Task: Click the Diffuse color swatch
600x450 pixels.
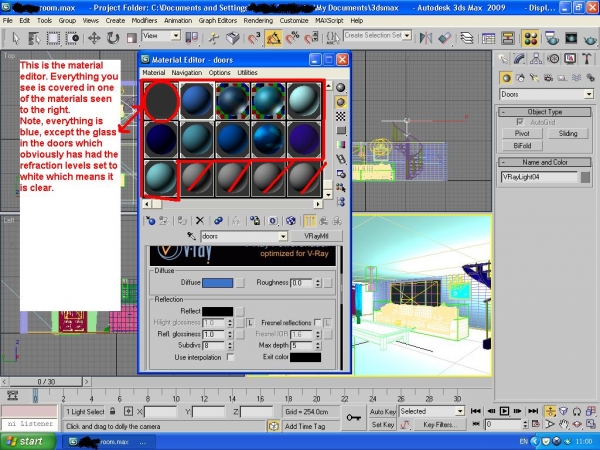Action: tap(217, 283)
